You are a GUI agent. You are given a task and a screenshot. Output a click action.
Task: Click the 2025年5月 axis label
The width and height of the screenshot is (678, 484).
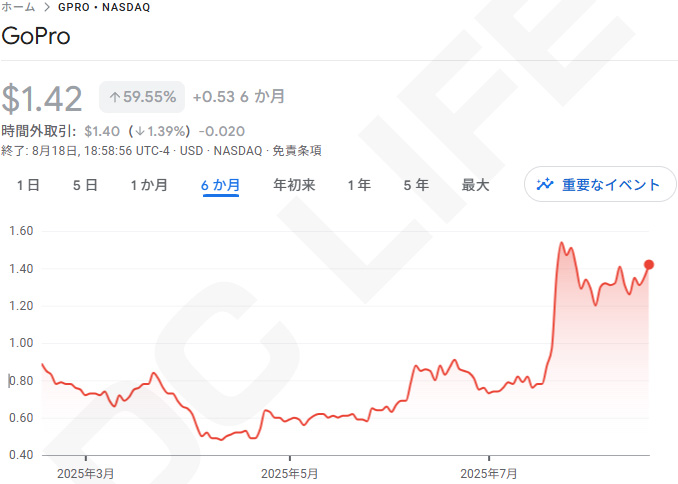click(290, 474)
